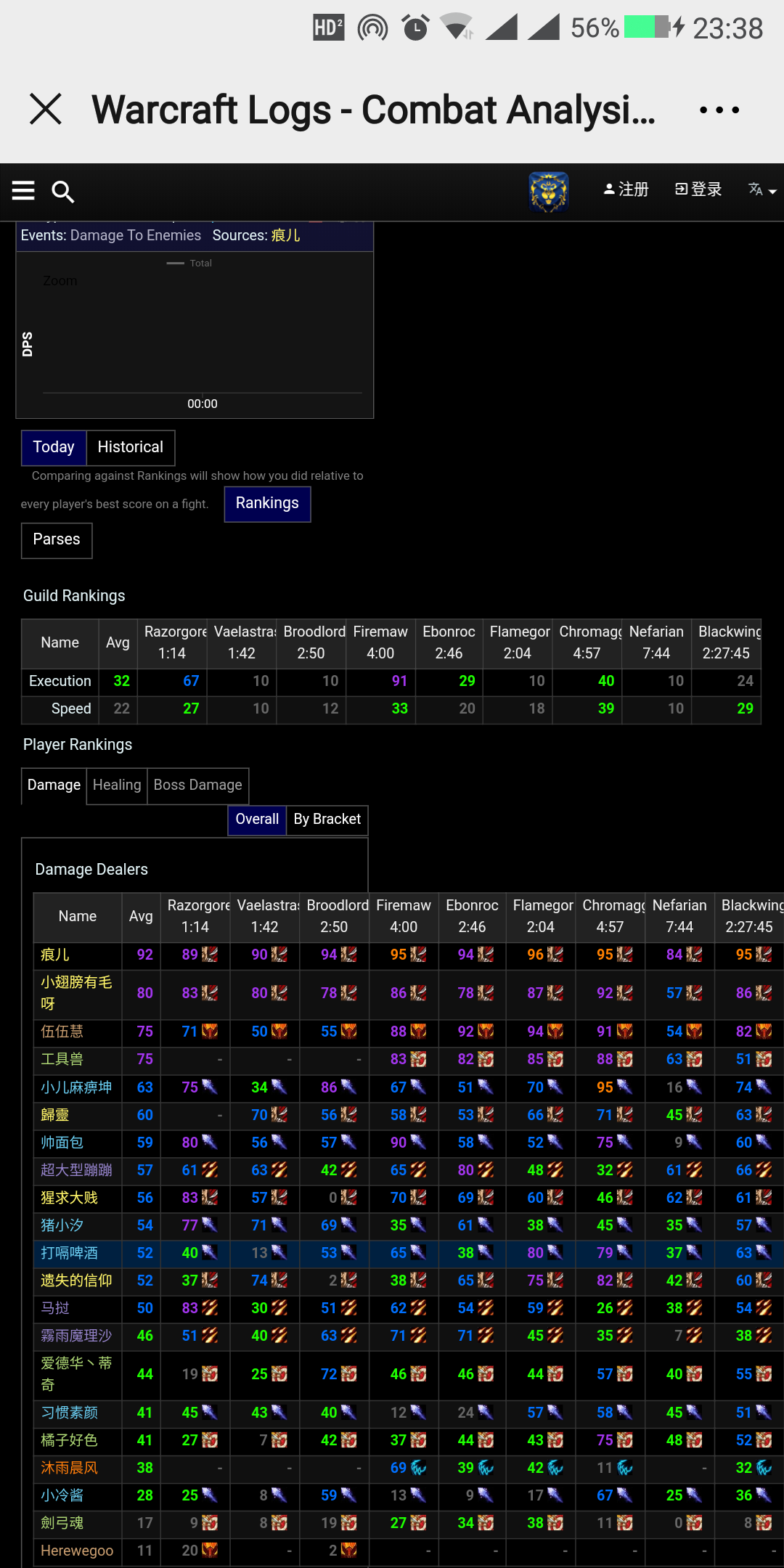Open the Healing player rankings tab

click(117, 785)
